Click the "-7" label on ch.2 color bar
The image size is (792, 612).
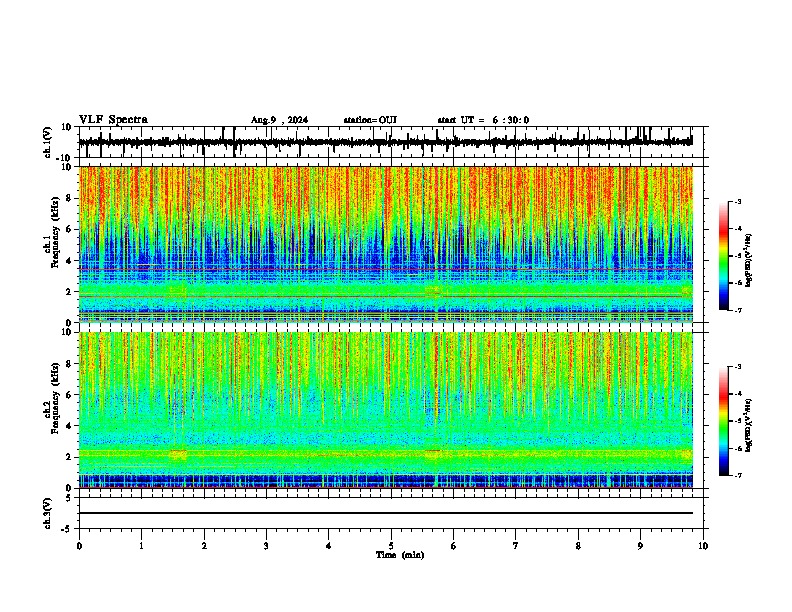(738, 475)
